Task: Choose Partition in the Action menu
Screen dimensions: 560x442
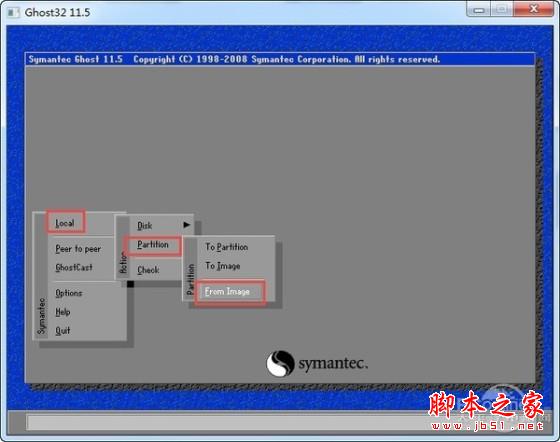Action: click(153, 245)
